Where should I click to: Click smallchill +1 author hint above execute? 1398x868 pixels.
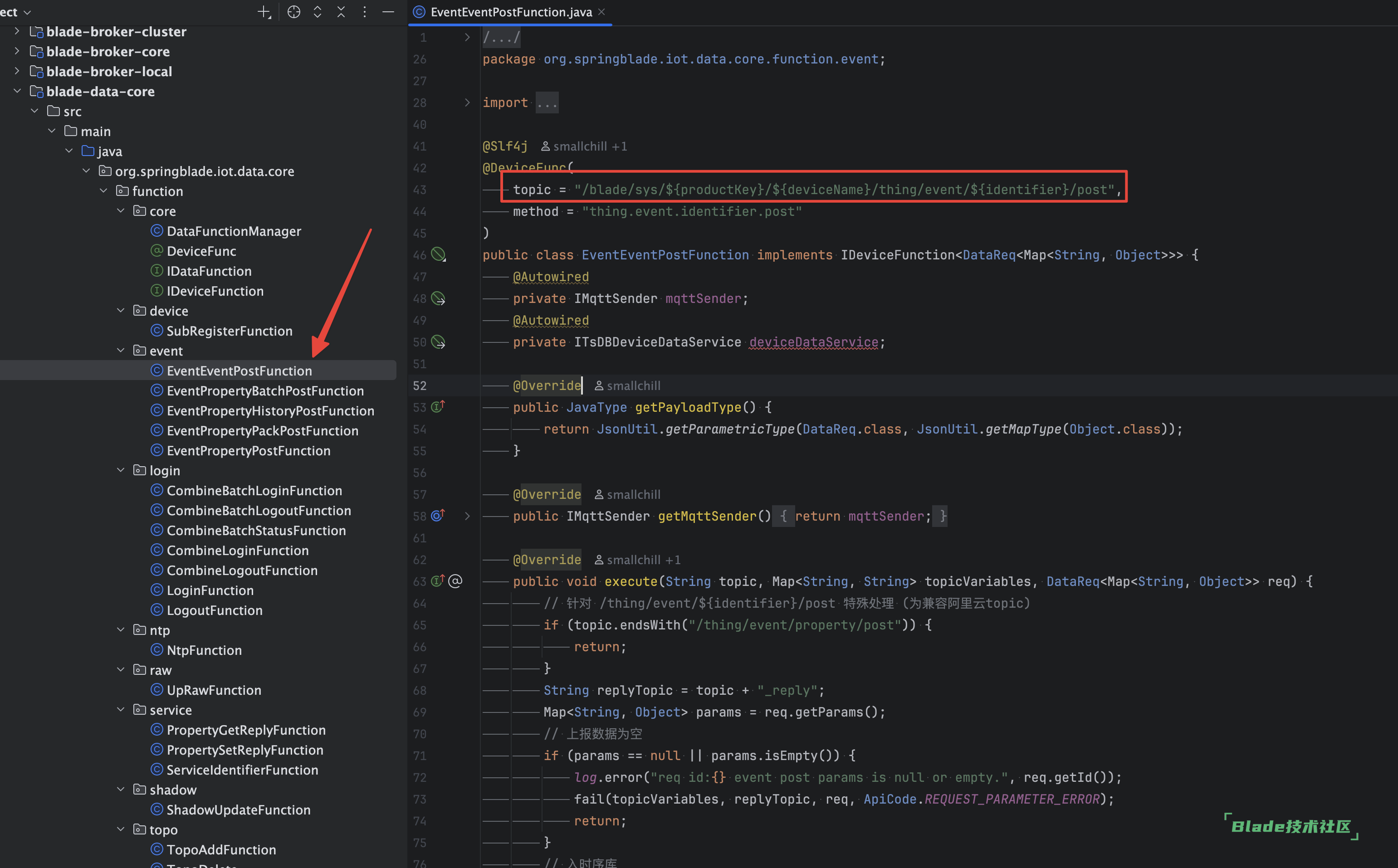(637, 560)
